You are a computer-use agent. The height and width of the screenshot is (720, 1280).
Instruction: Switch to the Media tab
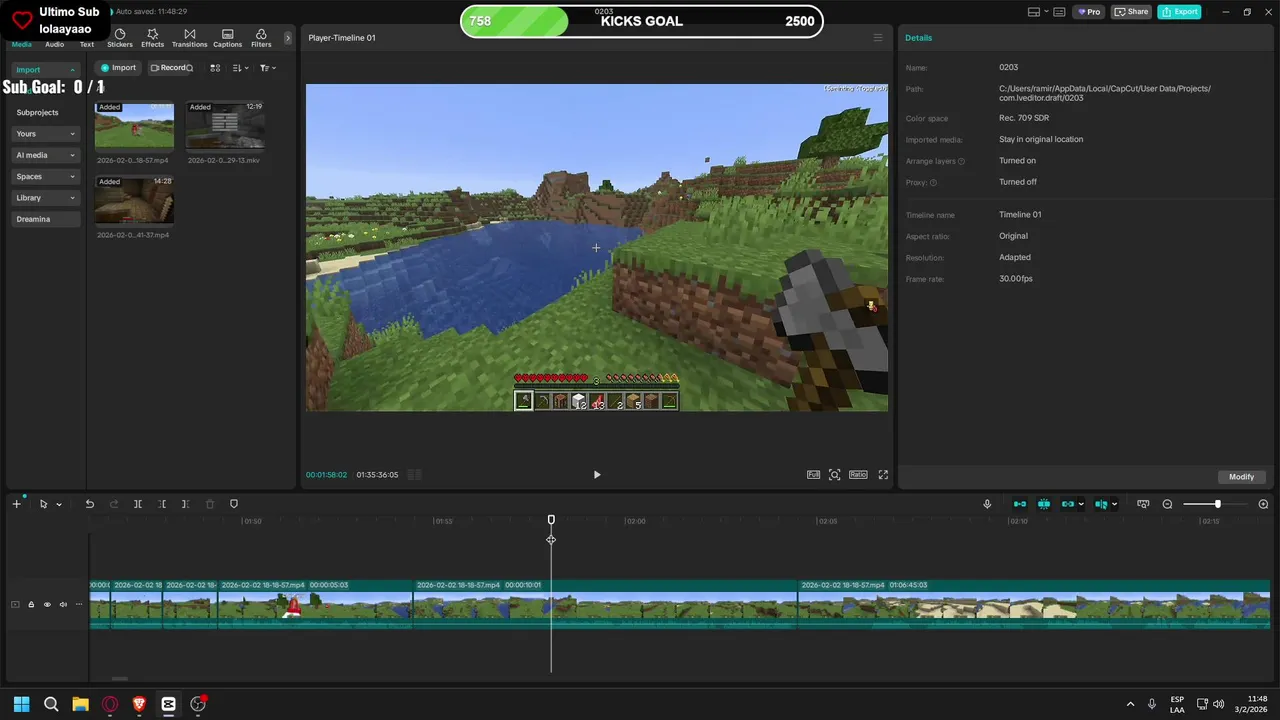coord(21,44)
